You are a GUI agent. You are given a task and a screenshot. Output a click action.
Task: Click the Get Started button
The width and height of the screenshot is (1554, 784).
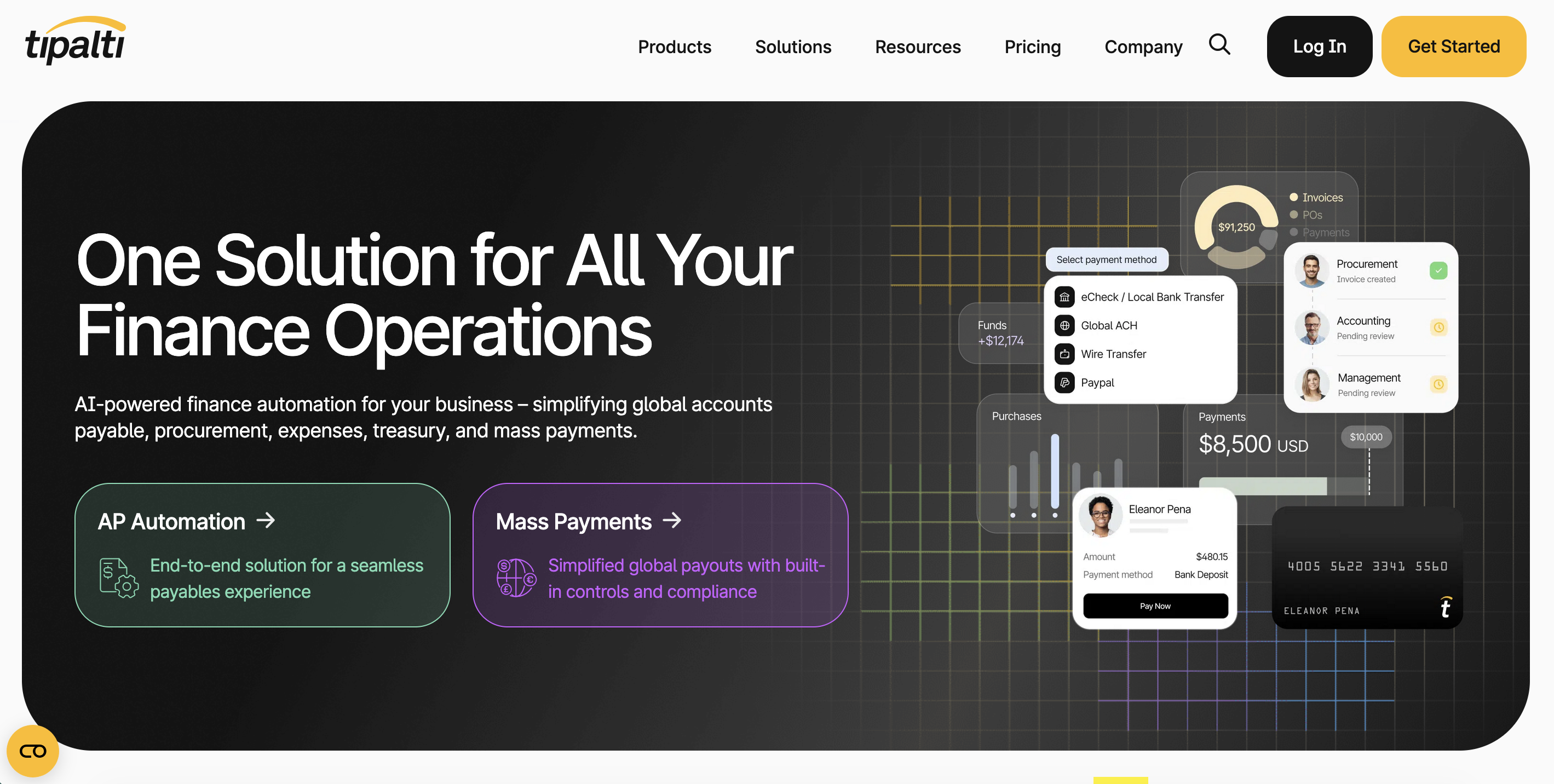1453,47
